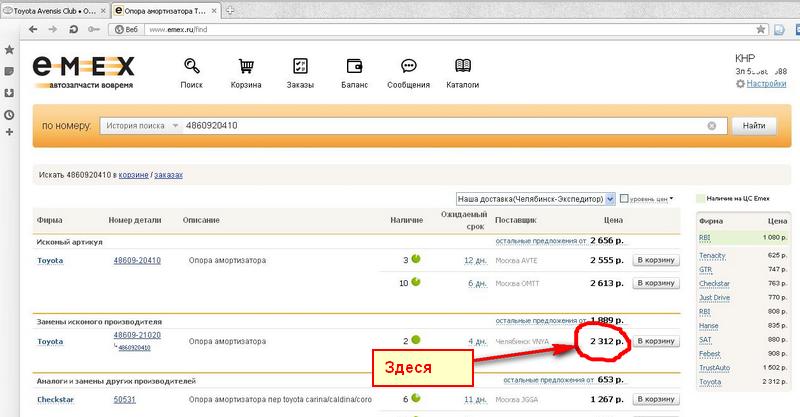Clear the part number search field
Viewport: 800px width, 417px height.
click(711, 126)
